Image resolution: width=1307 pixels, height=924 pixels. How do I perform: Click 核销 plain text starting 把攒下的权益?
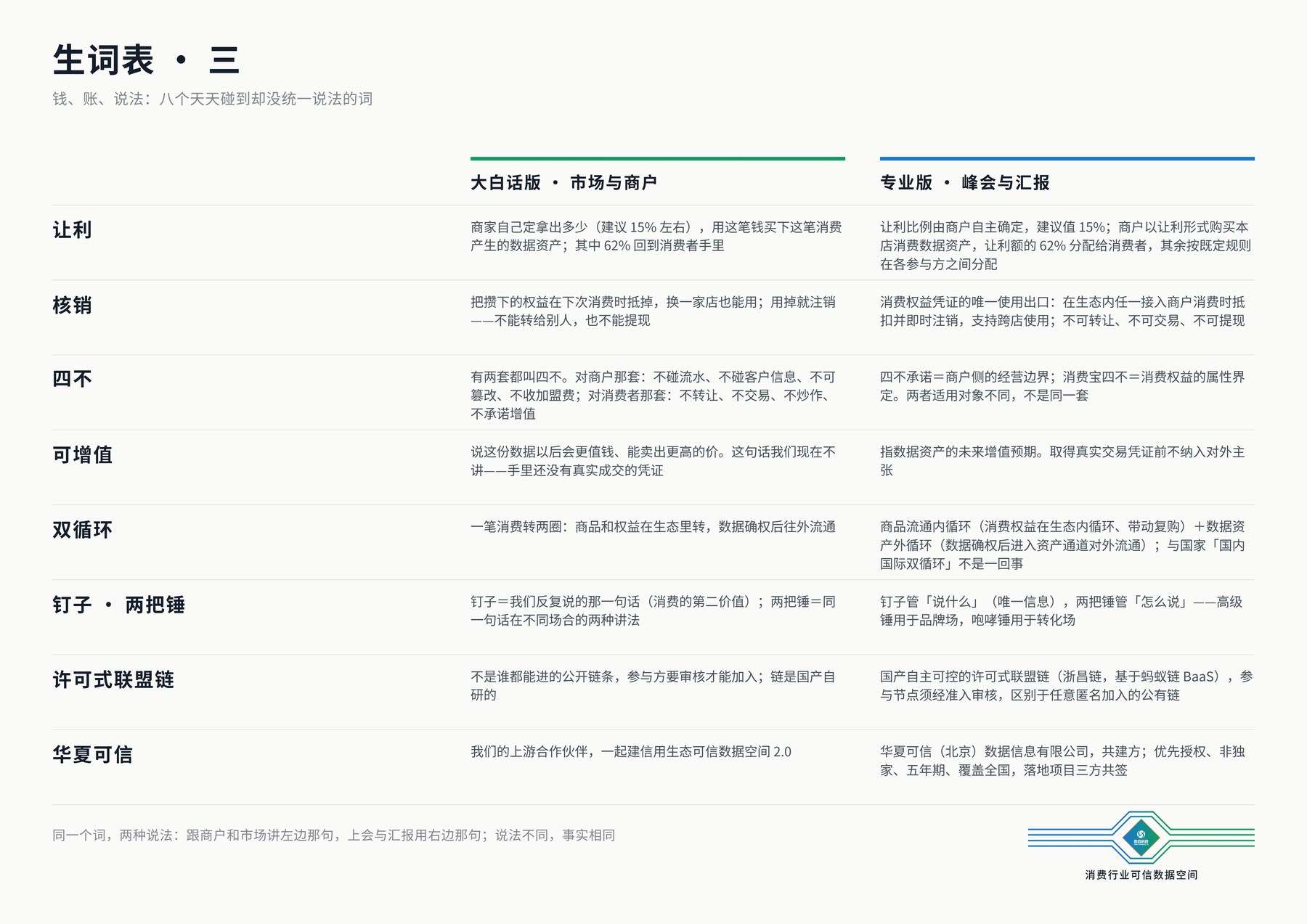[653, 311]
